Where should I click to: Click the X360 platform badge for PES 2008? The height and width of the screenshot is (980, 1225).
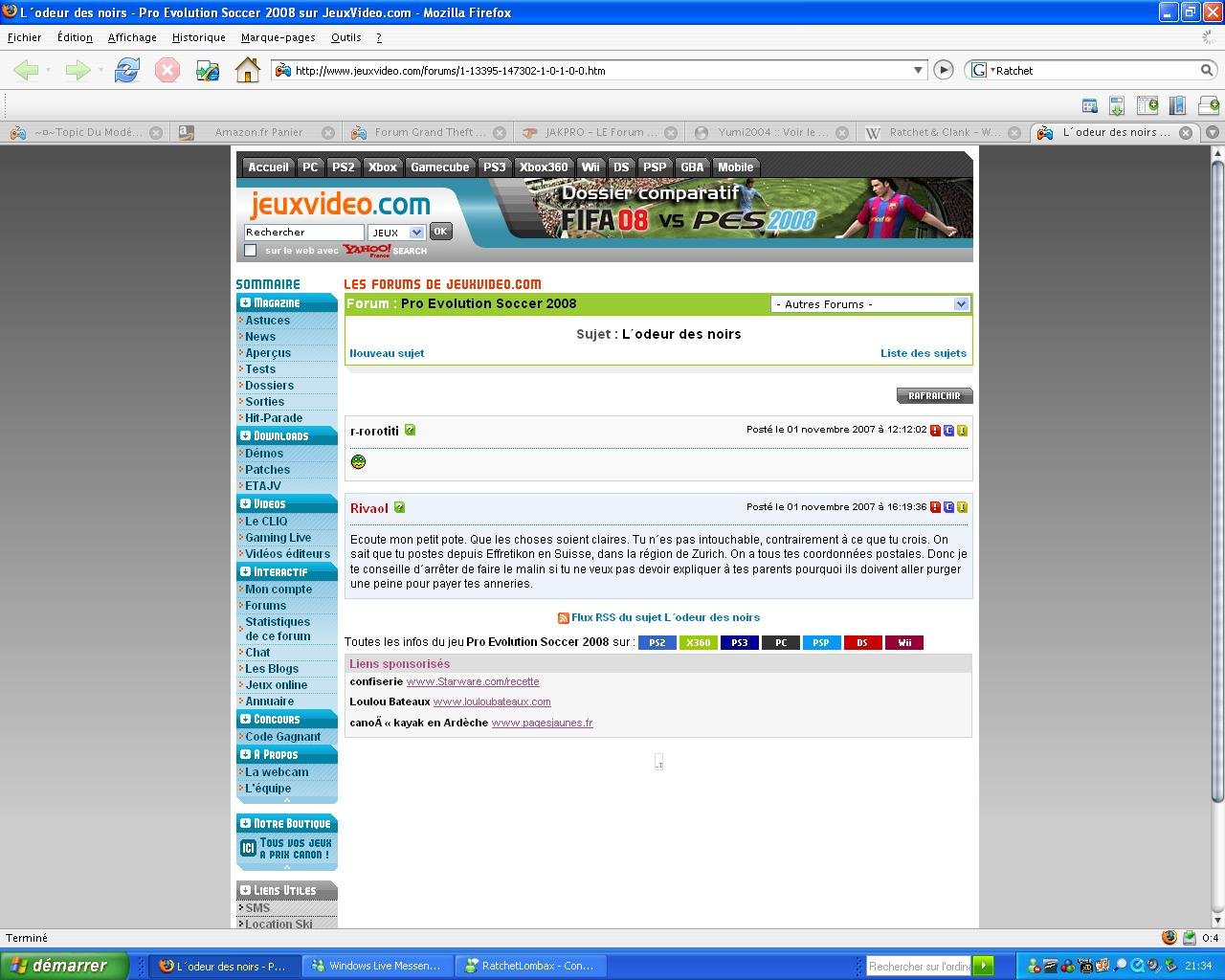699,643
